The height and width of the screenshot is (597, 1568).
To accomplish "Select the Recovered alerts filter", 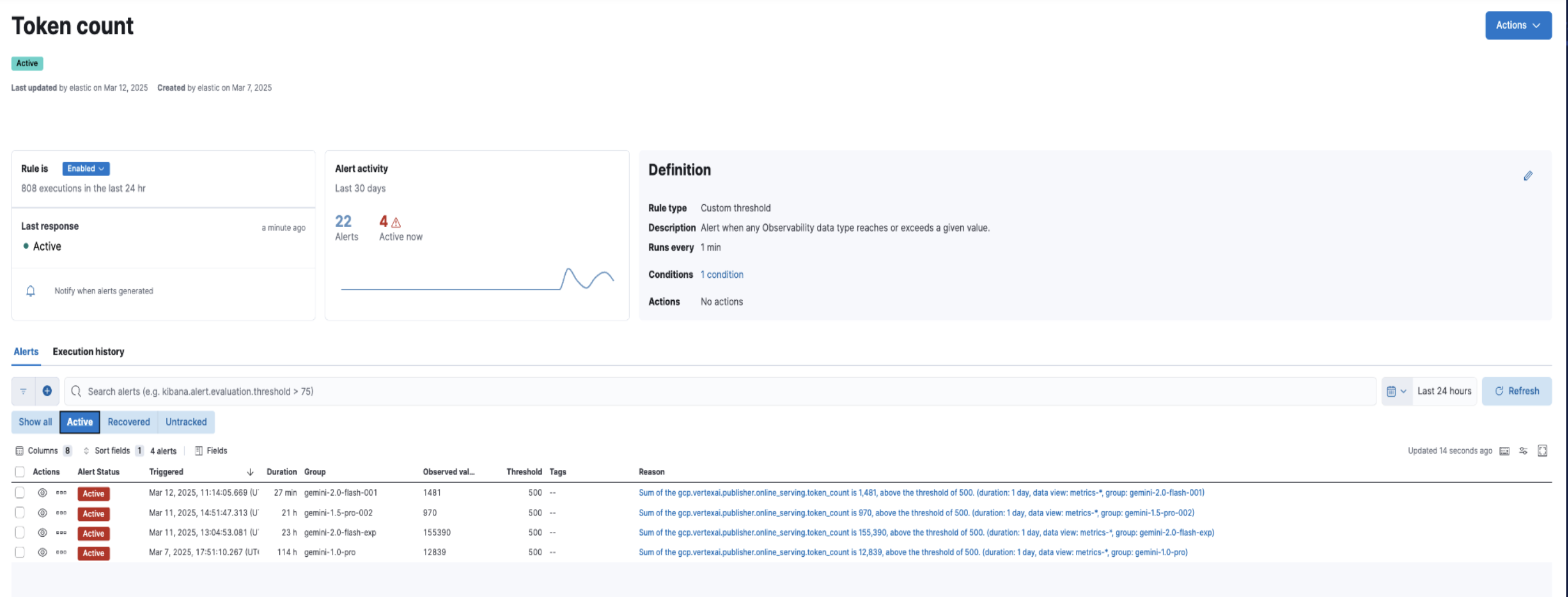I will [128, 422].
